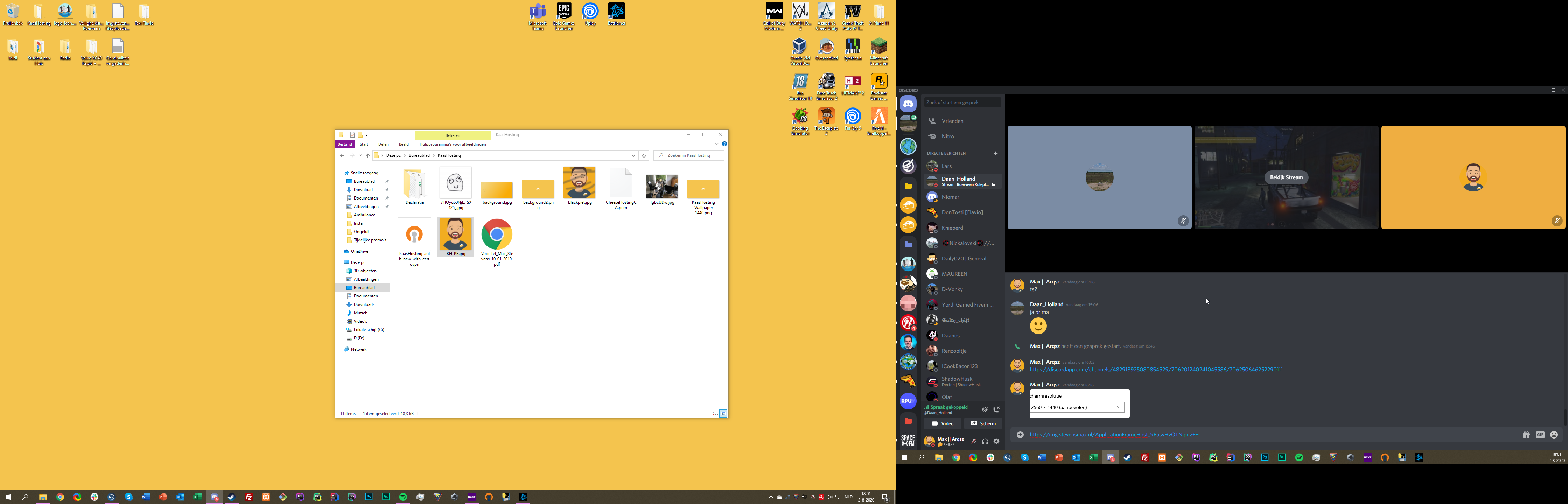Expand the Explorer ribbon chevron
The height and width of the screenshot is (504, 1568).
pos(716,144)
